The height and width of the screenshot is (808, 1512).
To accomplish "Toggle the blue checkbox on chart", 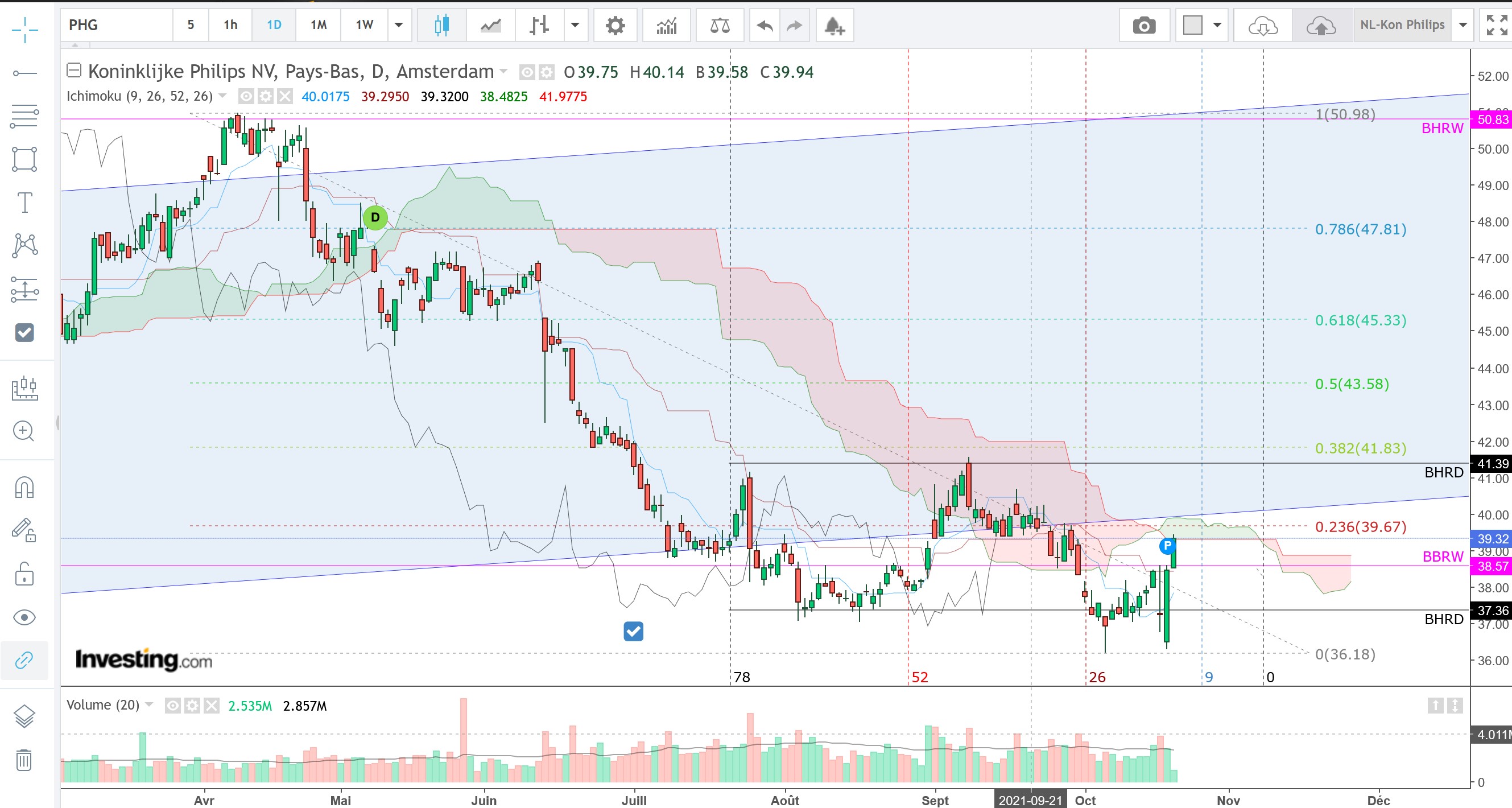I will (633, 631).
